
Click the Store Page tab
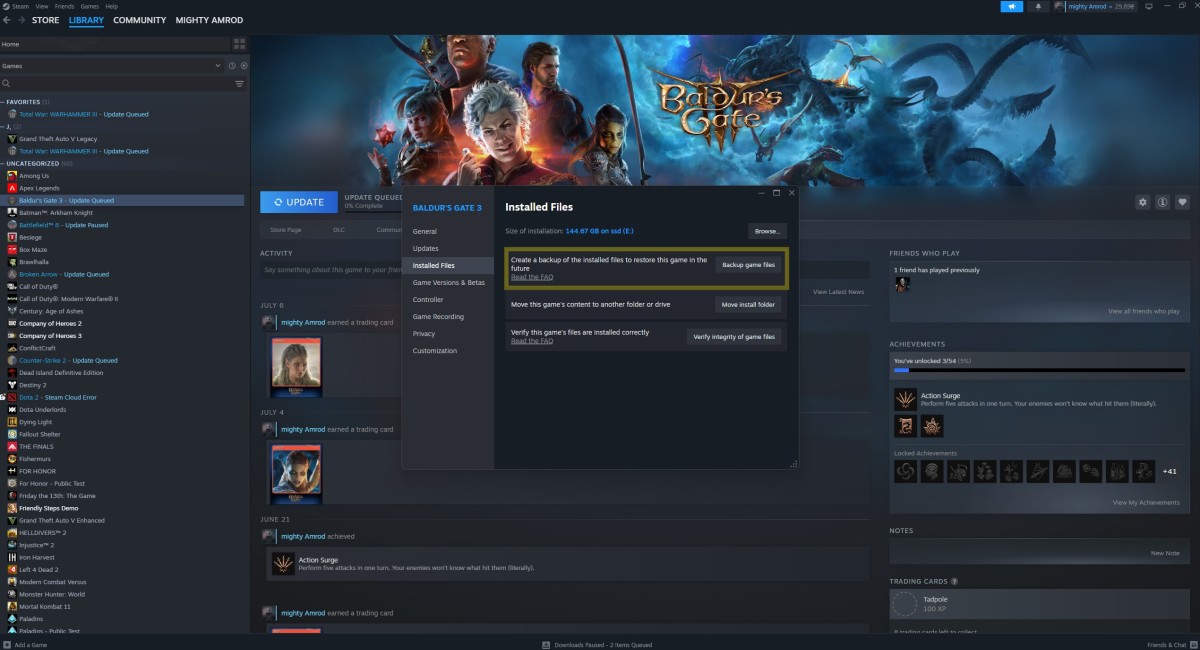pos(288,229)
